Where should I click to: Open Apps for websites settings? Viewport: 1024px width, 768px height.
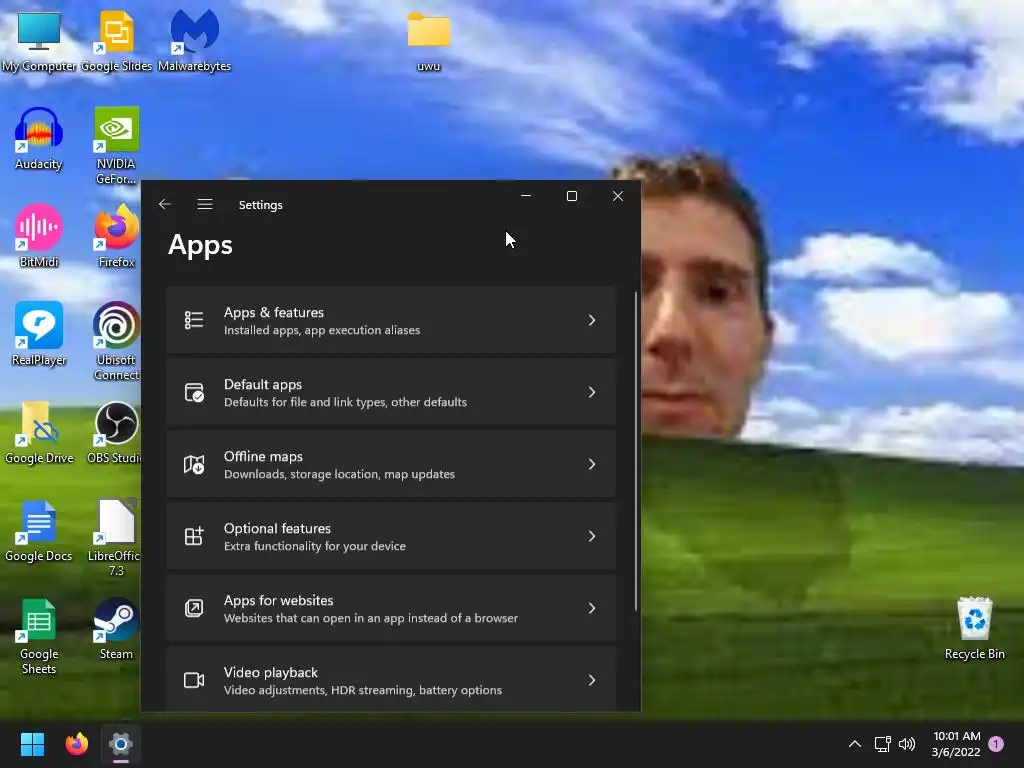391,608
